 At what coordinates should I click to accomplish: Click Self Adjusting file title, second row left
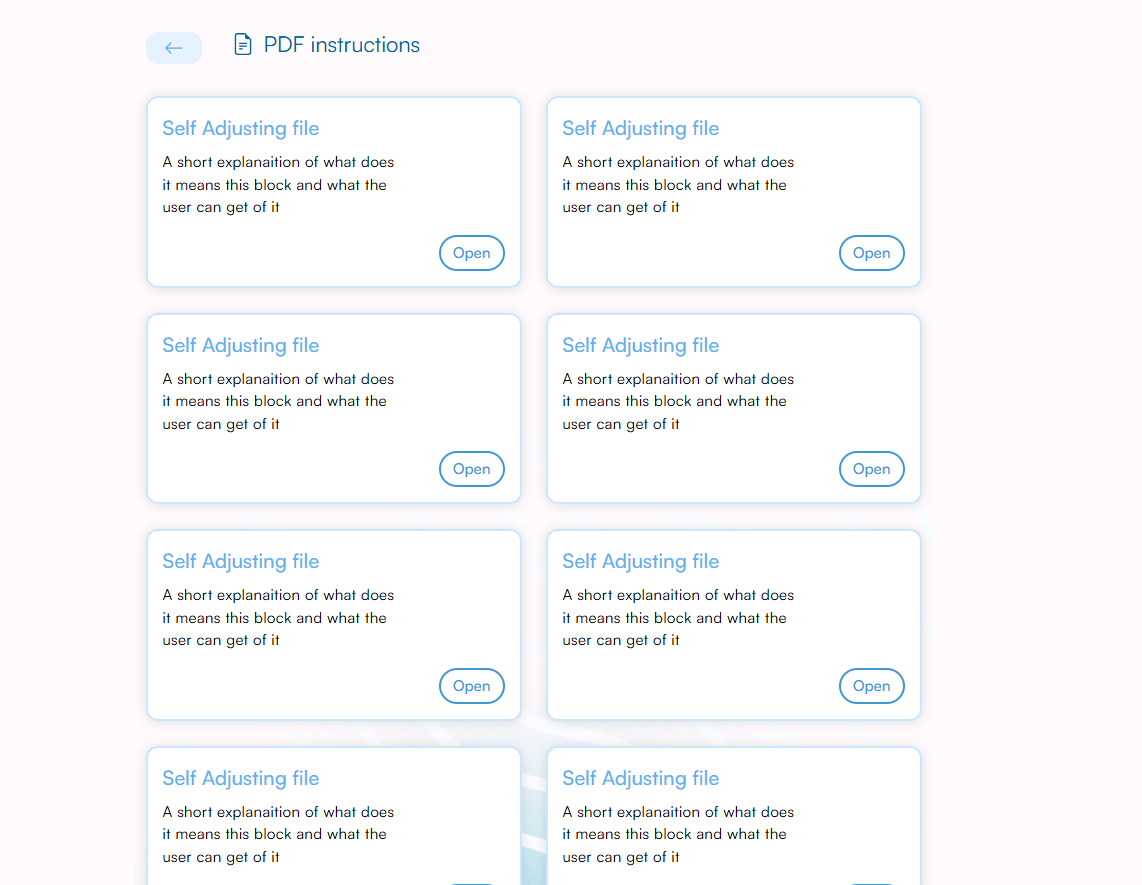240,345
